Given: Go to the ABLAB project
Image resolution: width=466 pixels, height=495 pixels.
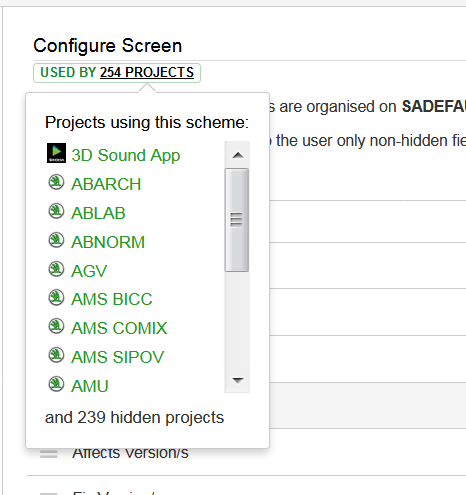Looking at the screenshot, I should pyautogui.click(x=98, y=213).
